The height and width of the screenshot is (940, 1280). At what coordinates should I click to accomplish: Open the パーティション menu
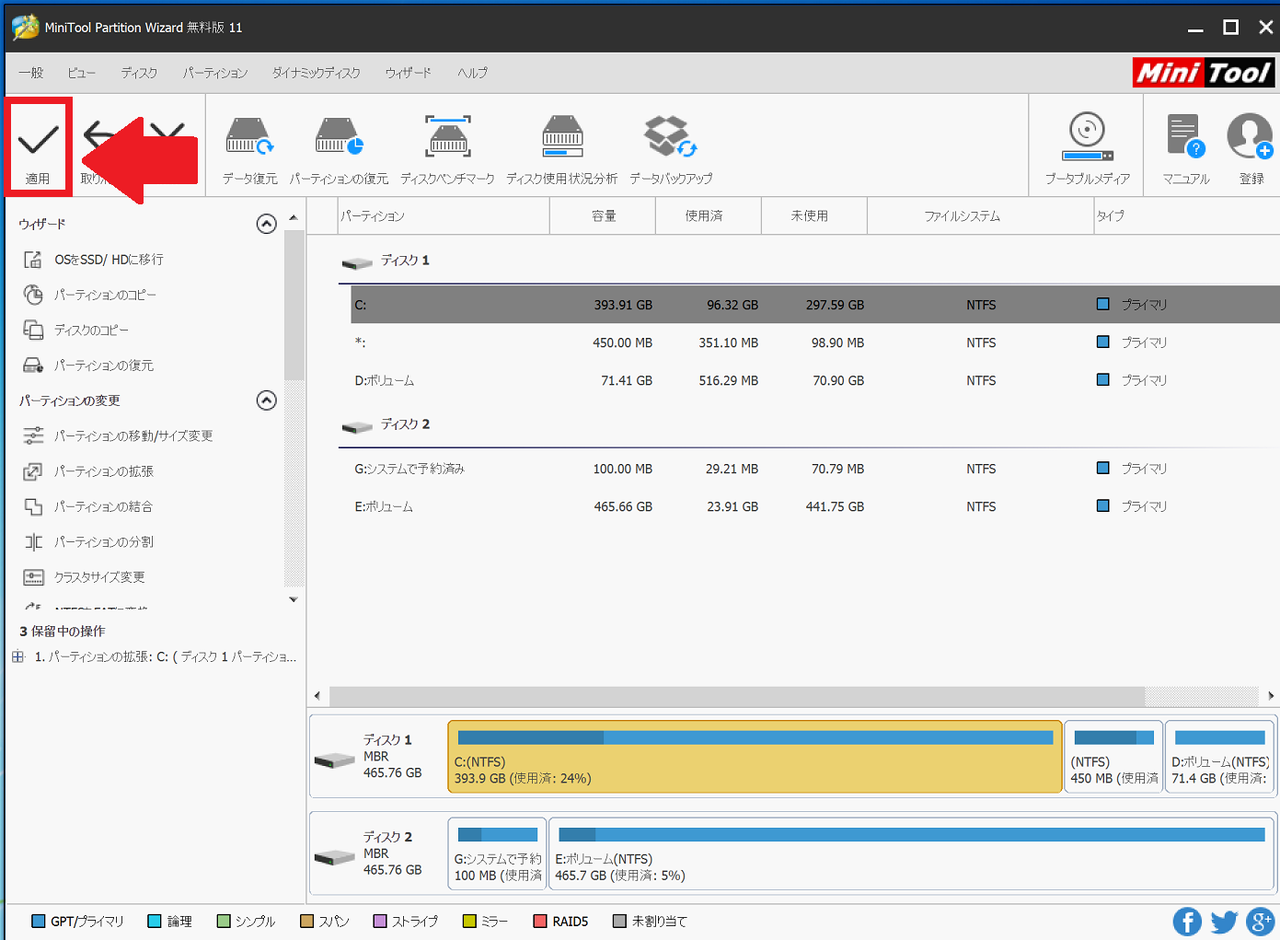click(x=215, y=73)
